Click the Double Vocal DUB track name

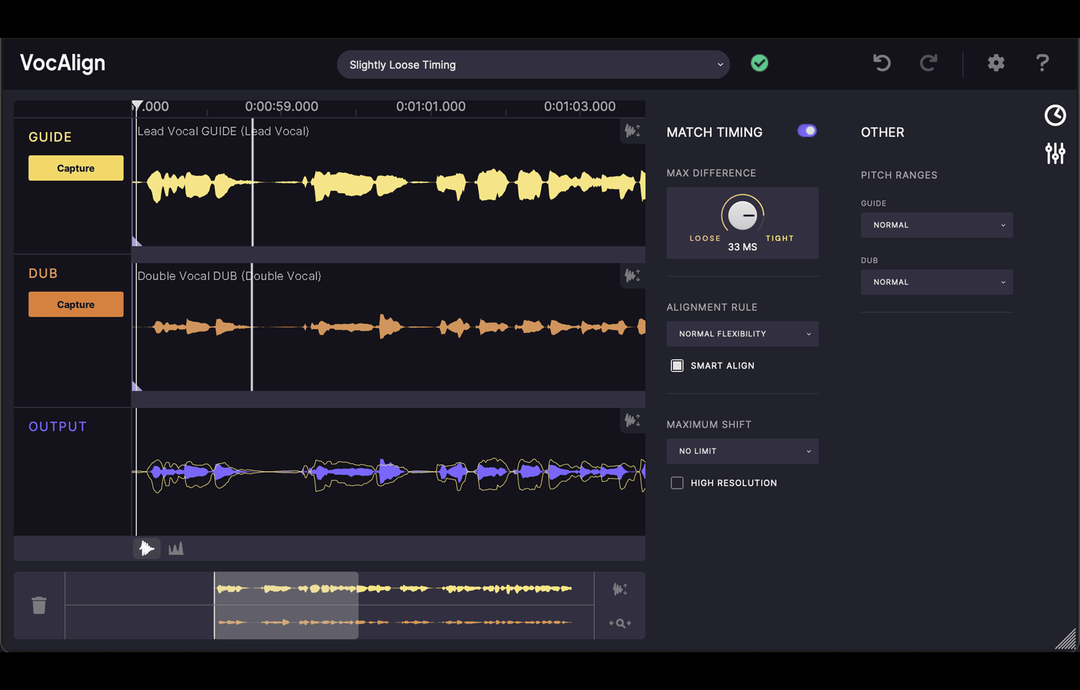click(x=229, y=276)
